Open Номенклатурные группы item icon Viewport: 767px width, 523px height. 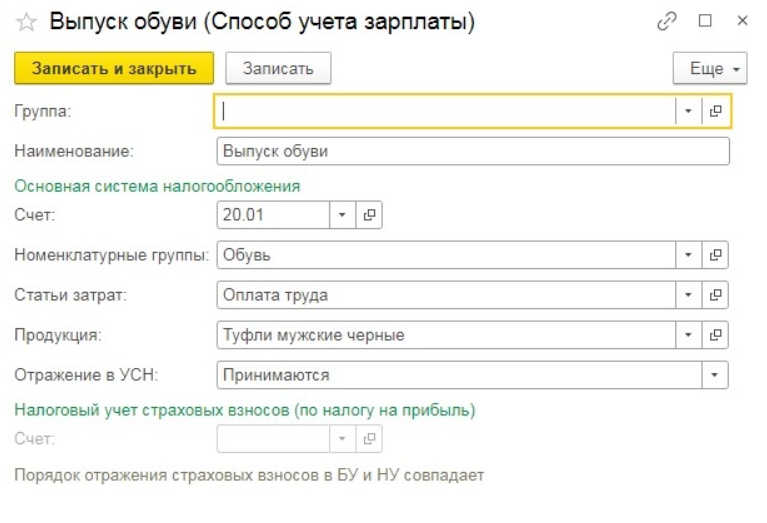(715, 255)
